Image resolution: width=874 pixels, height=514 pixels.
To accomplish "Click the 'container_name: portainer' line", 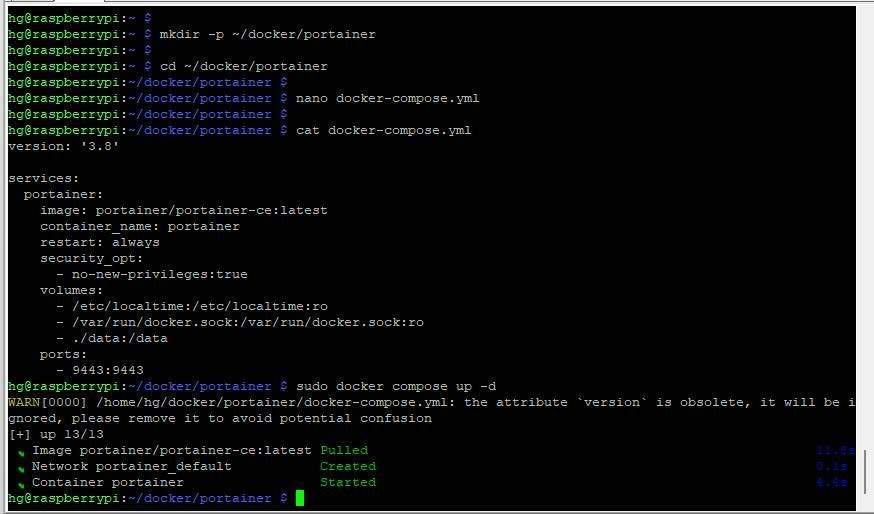I will pyautogui.click(x=140, y=227).
